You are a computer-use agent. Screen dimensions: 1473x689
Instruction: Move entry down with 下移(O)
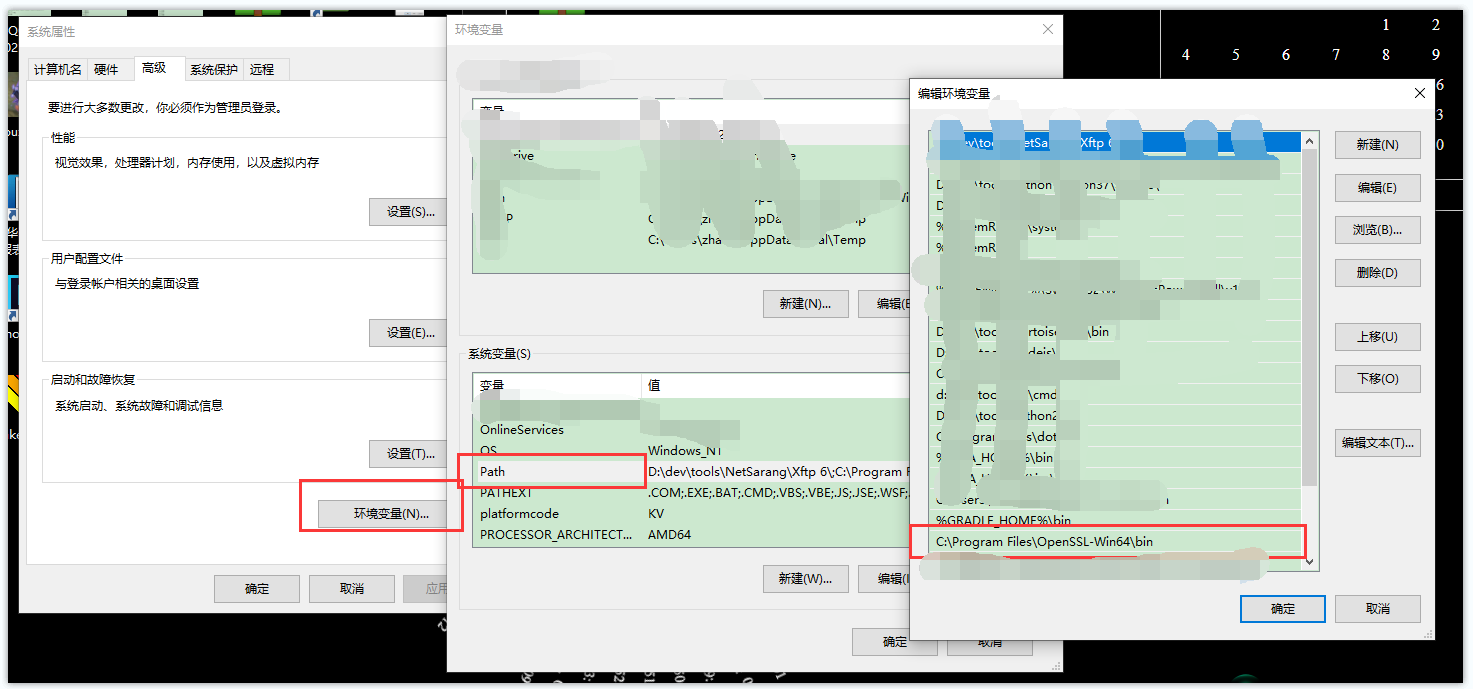tap(1377, 379)
